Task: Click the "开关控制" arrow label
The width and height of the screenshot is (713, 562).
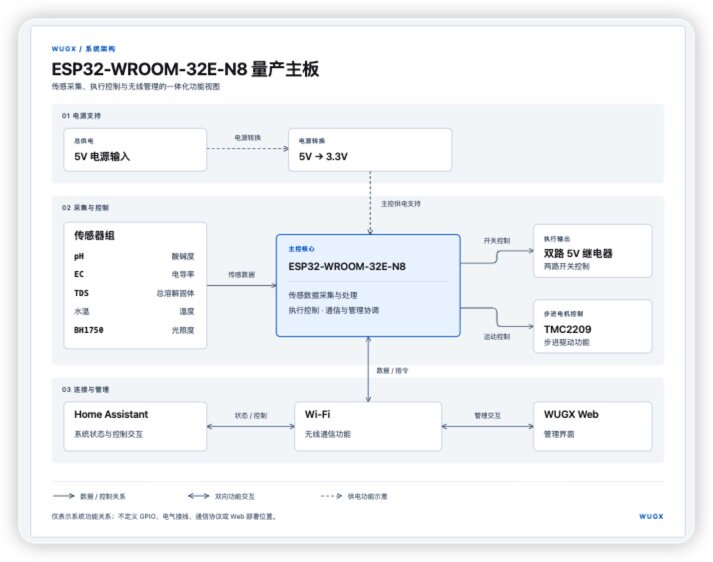Action: (497, 241)
